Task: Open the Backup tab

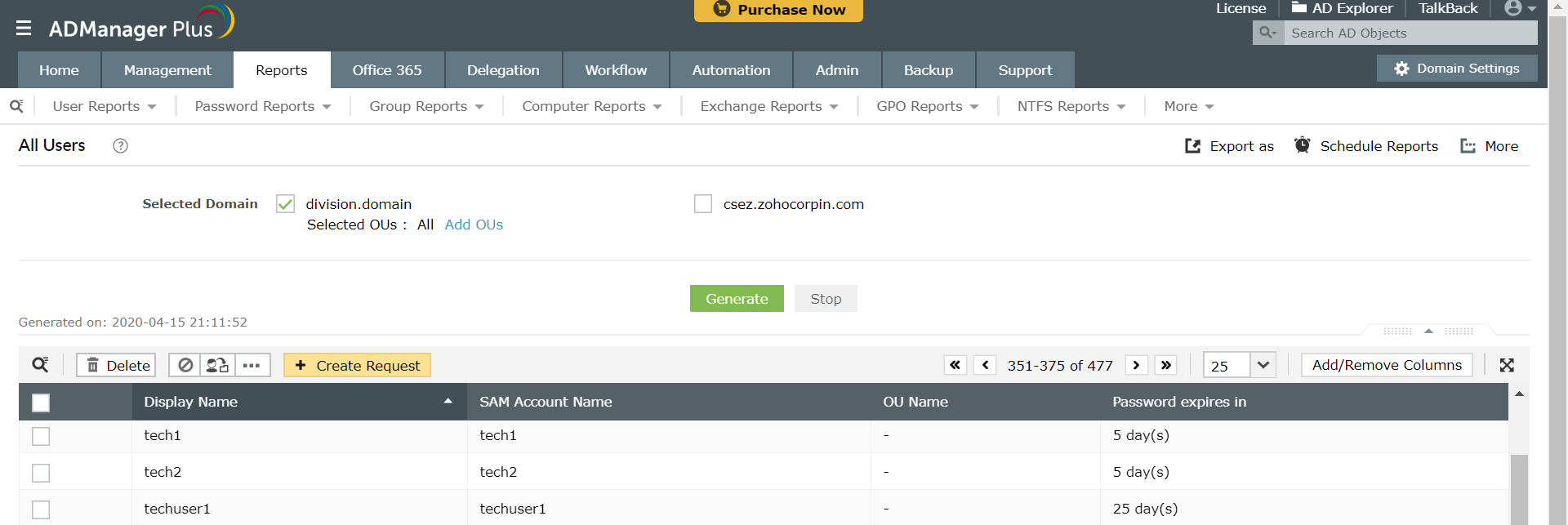Action: click(929, 70)
